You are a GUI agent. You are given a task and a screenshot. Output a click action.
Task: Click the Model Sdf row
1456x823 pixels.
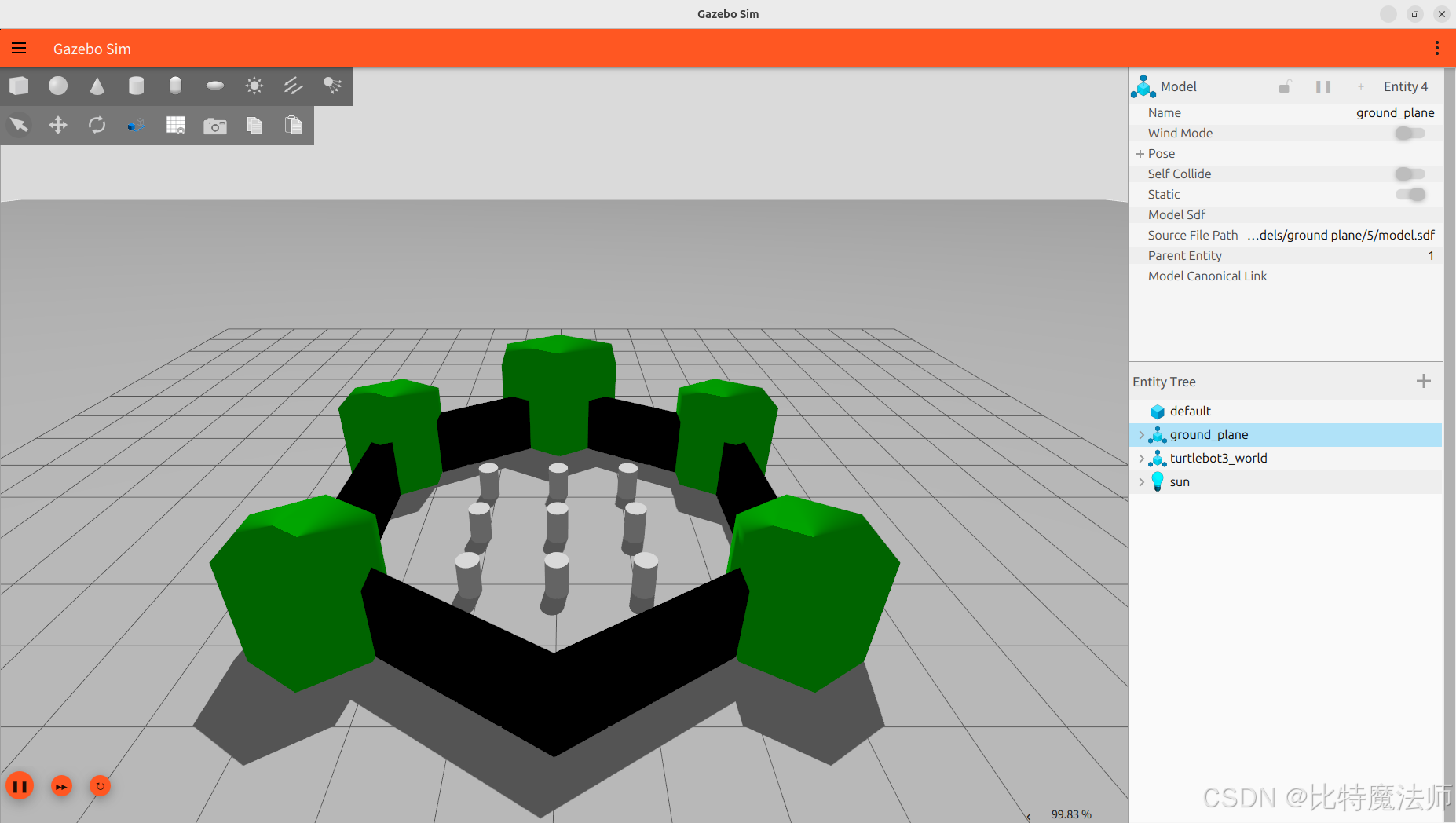(1285, 215)
